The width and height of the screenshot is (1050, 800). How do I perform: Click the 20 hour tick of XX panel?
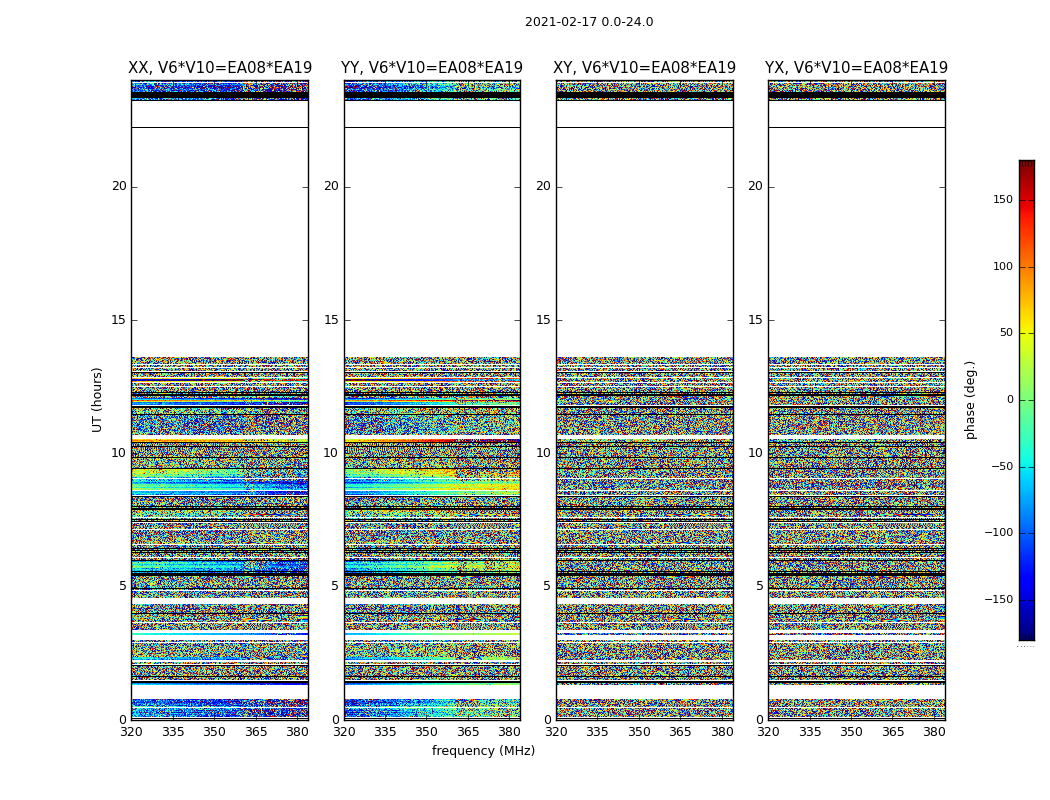coord(119,187)
